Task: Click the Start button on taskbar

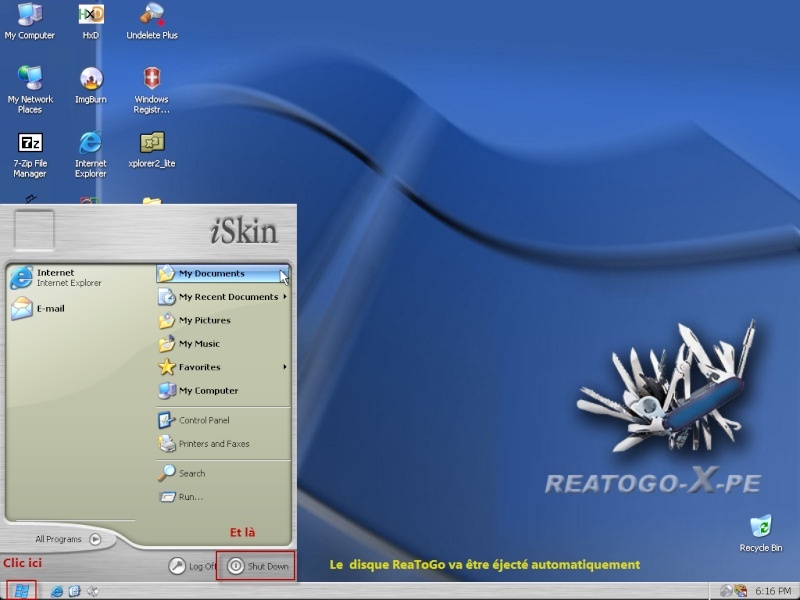Action: tap(21, 591)
